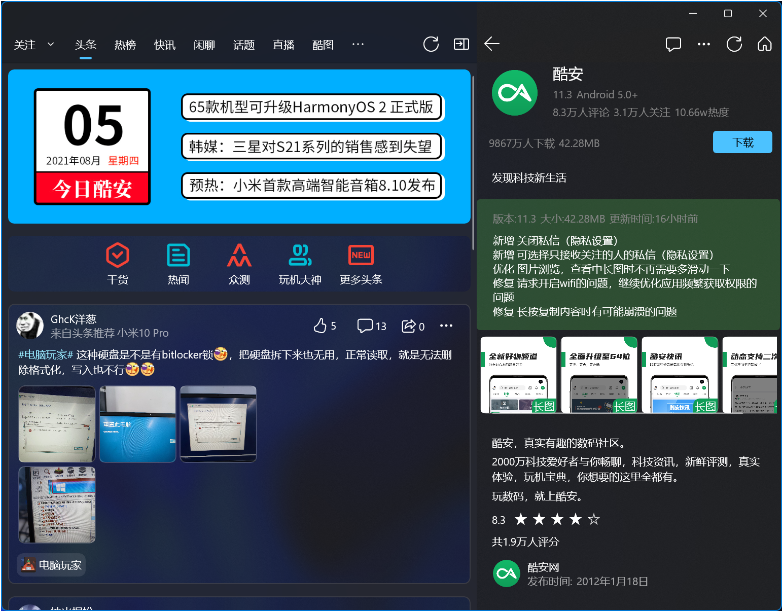
Task: Open second post photo with blue screen
Action: click(138, 424)
